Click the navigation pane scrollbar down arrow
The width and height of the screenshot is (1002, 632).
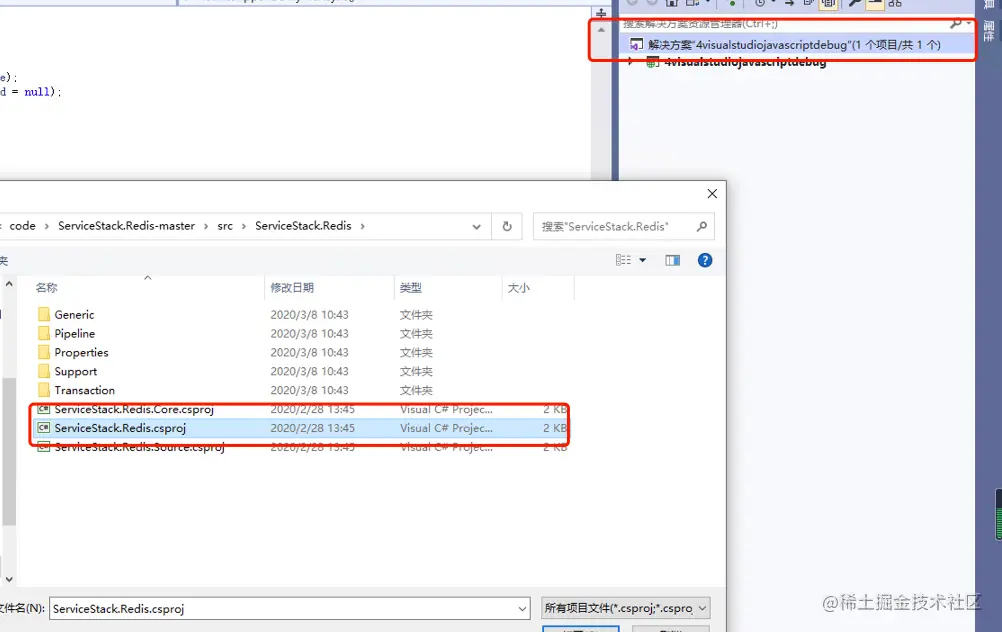pyautogui.click(x=9, y=580)
